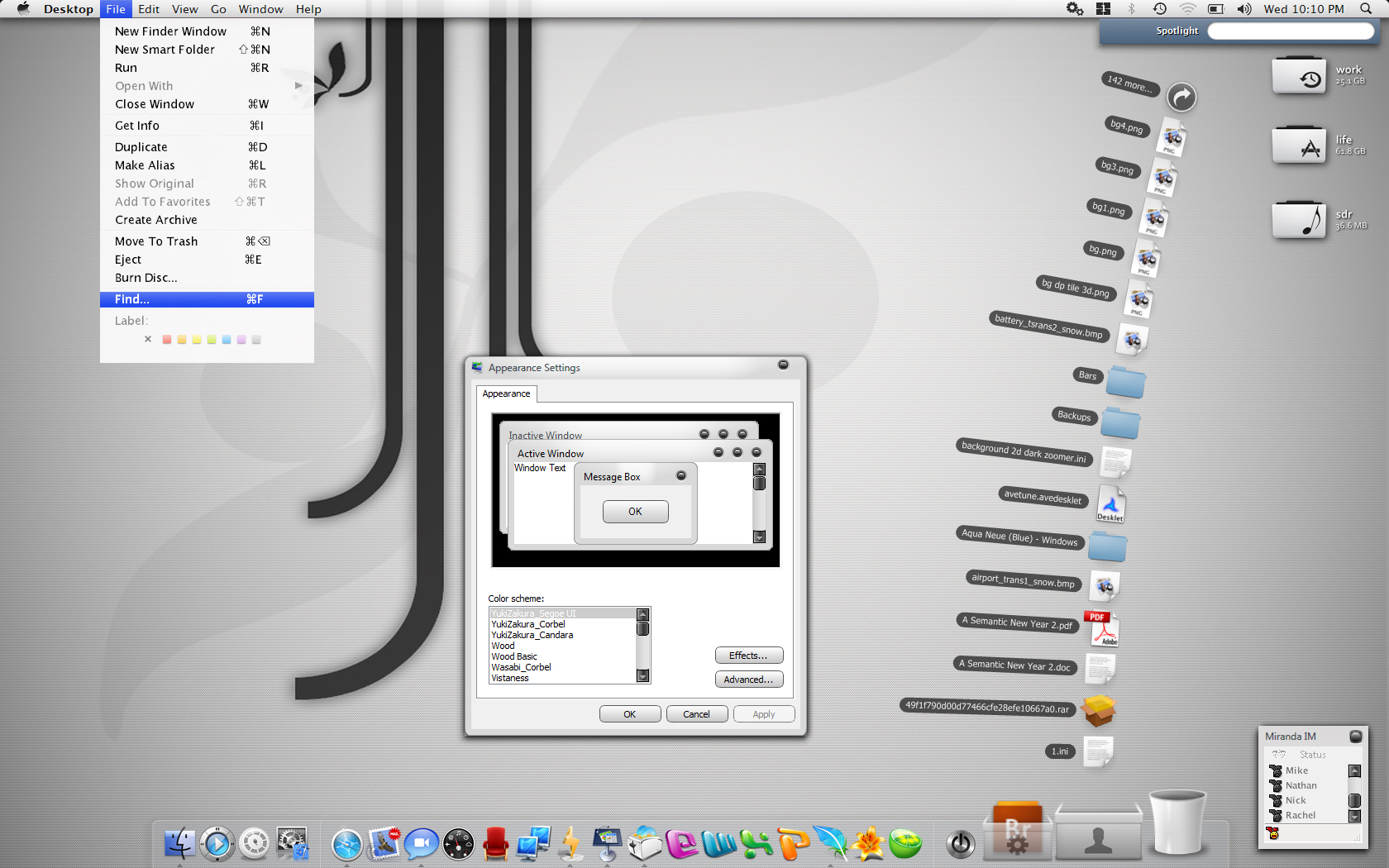This screenshot has width=1389, height=868.
Task: Open the 'sdr' music drive icon
Action: coord(1300,218)
